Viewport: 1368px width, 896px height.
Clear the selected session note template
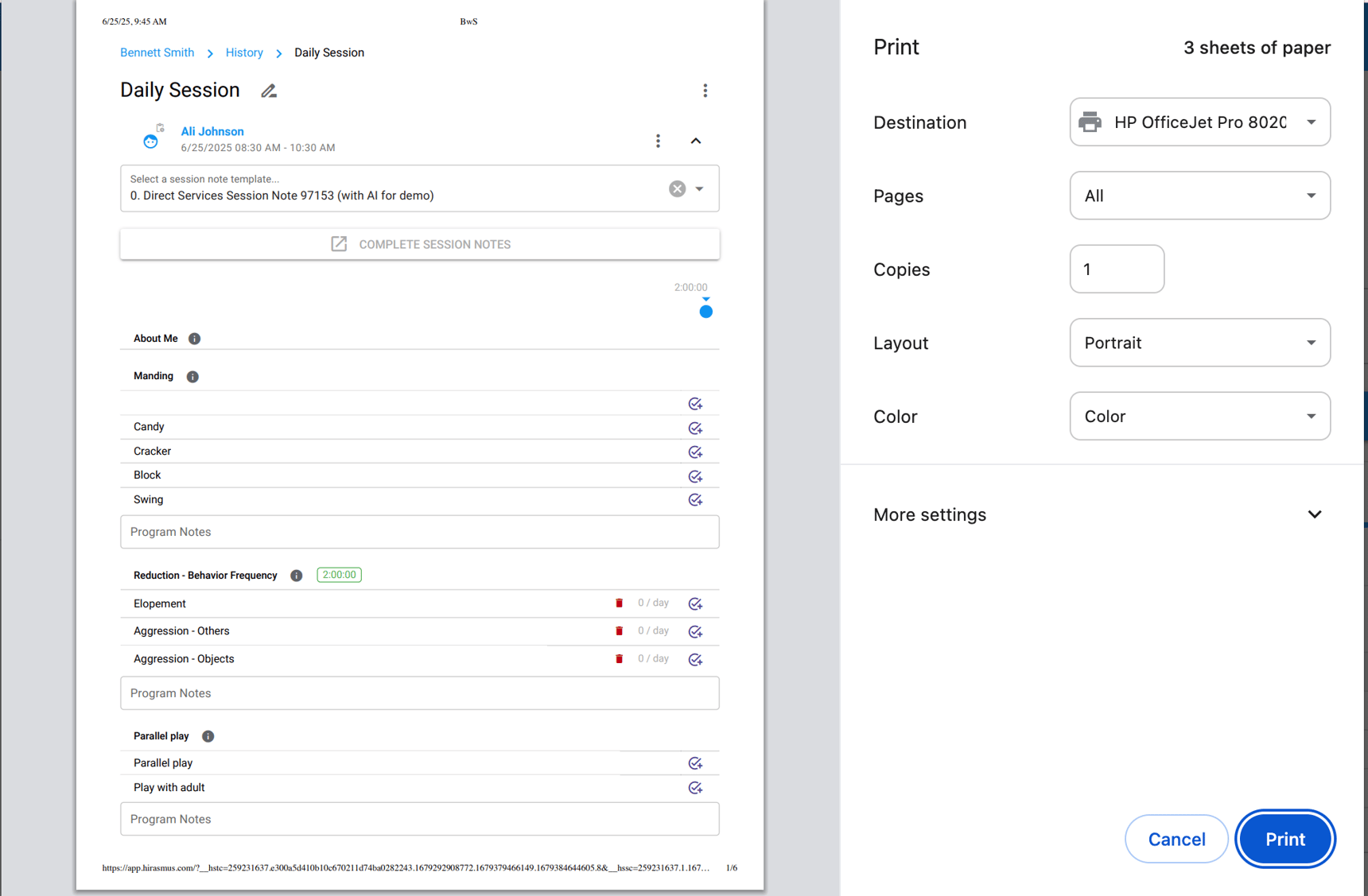(x=677, y=188)
